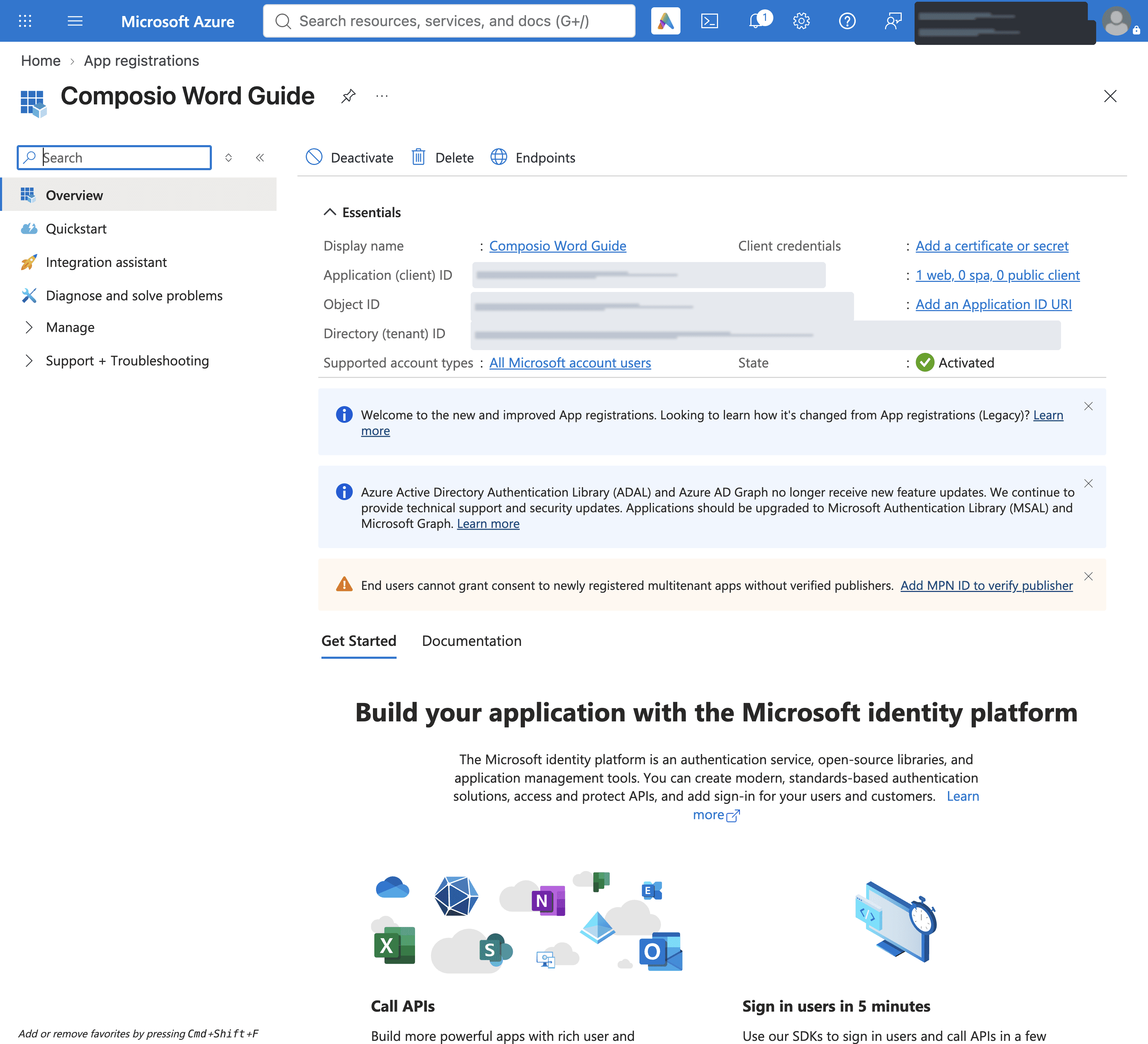Open Endpoints from the toolbar
The width and height of the screenshot is (1148, 1044).
533,157
